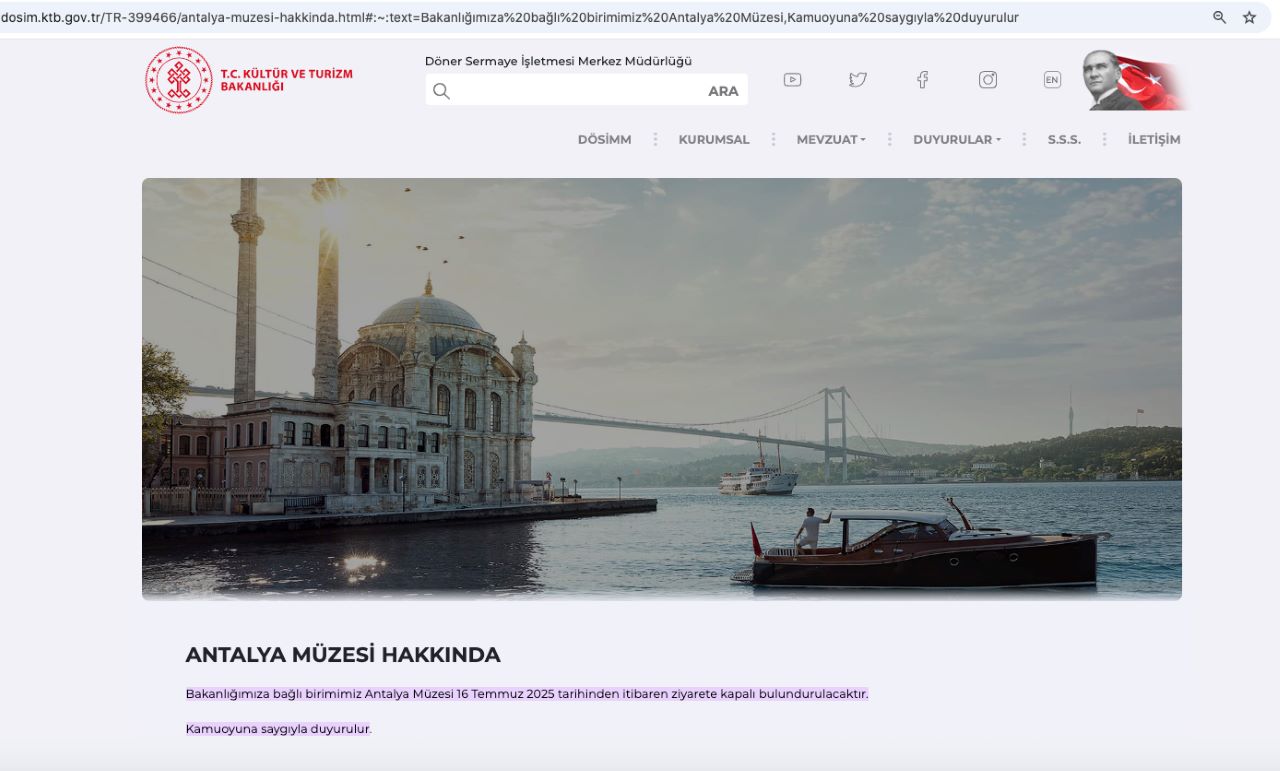This screenshot has width=1280, height=771.
Task: Click the magnifying glass search icon
Action: click(x=441, y=91)
